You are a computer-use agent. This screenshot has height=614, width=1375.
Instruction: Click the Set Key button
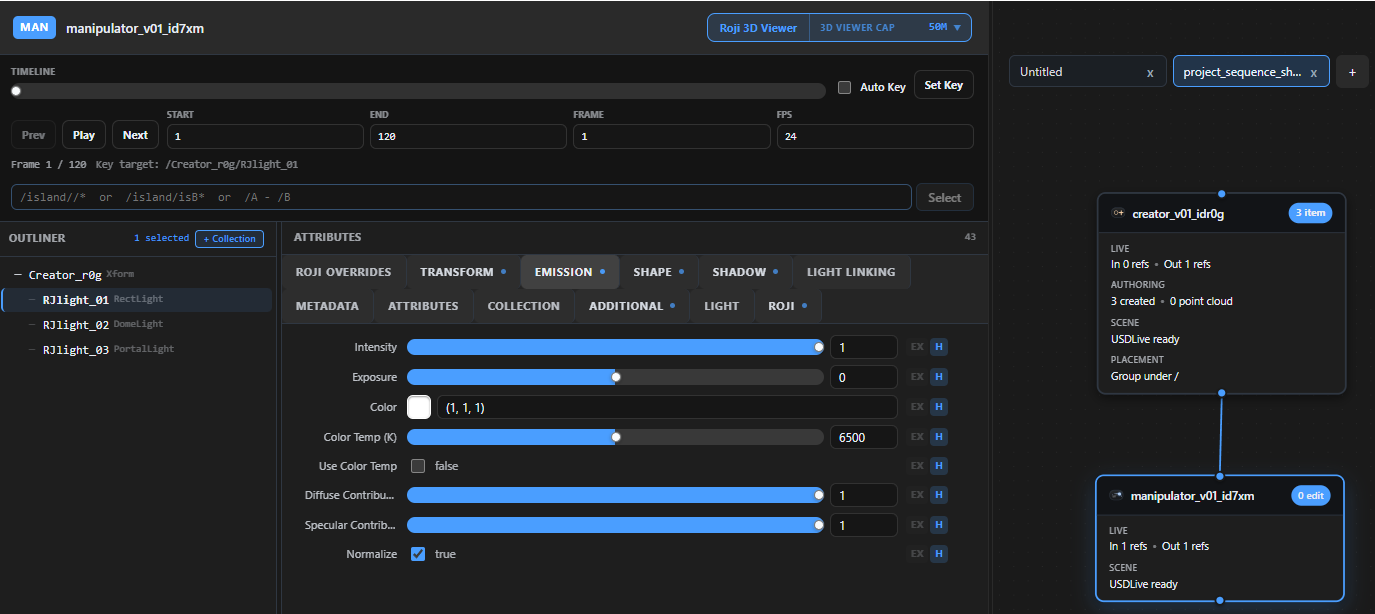click(944, 85)
